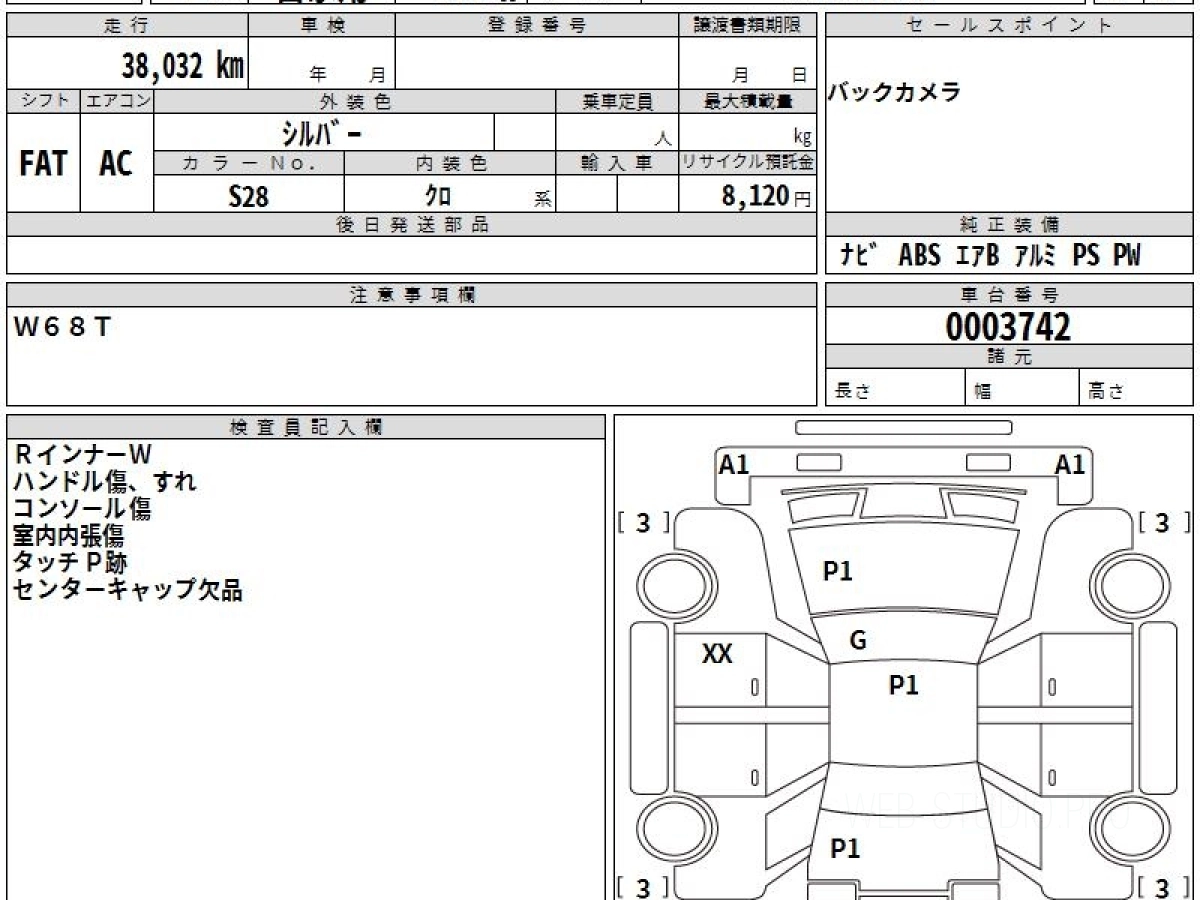This screenshot has width=1200, height=900.
Task: Click the ハンドル傷、すれ note line
Action: pyautogui.click(x=105, y=481)
